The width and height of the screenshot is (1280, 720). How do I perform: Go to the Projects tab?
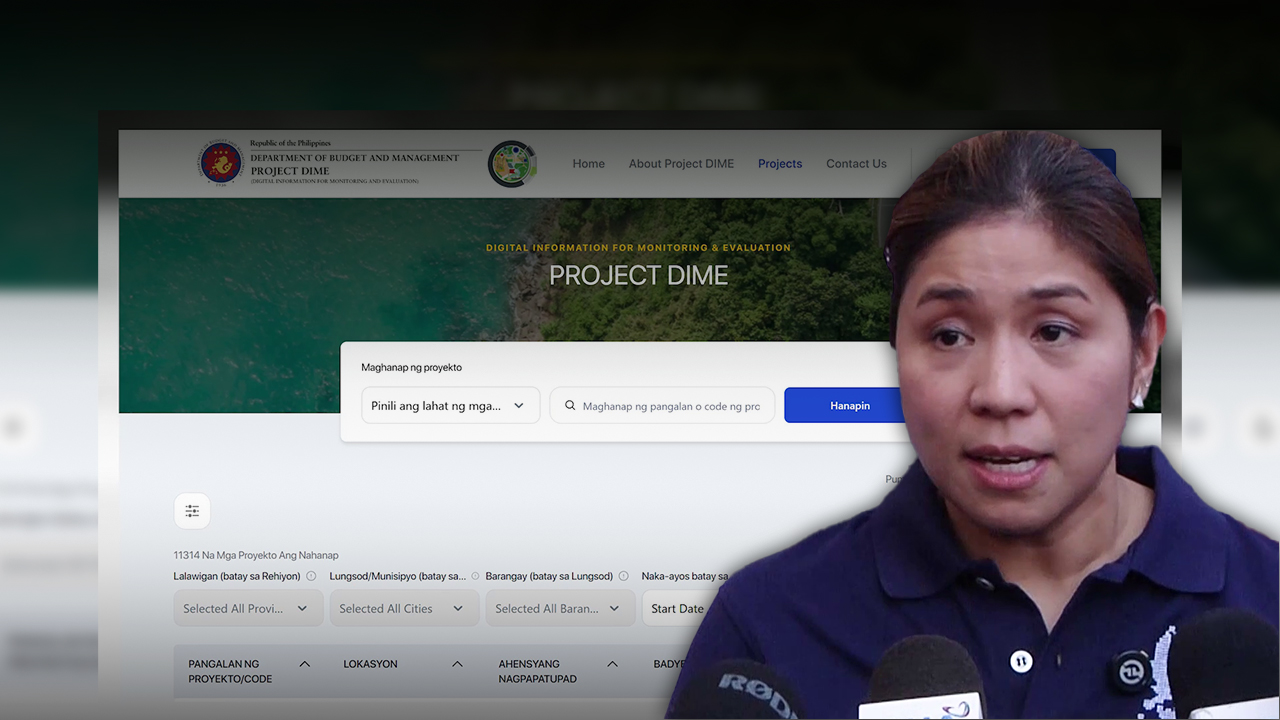coord(780,164)
